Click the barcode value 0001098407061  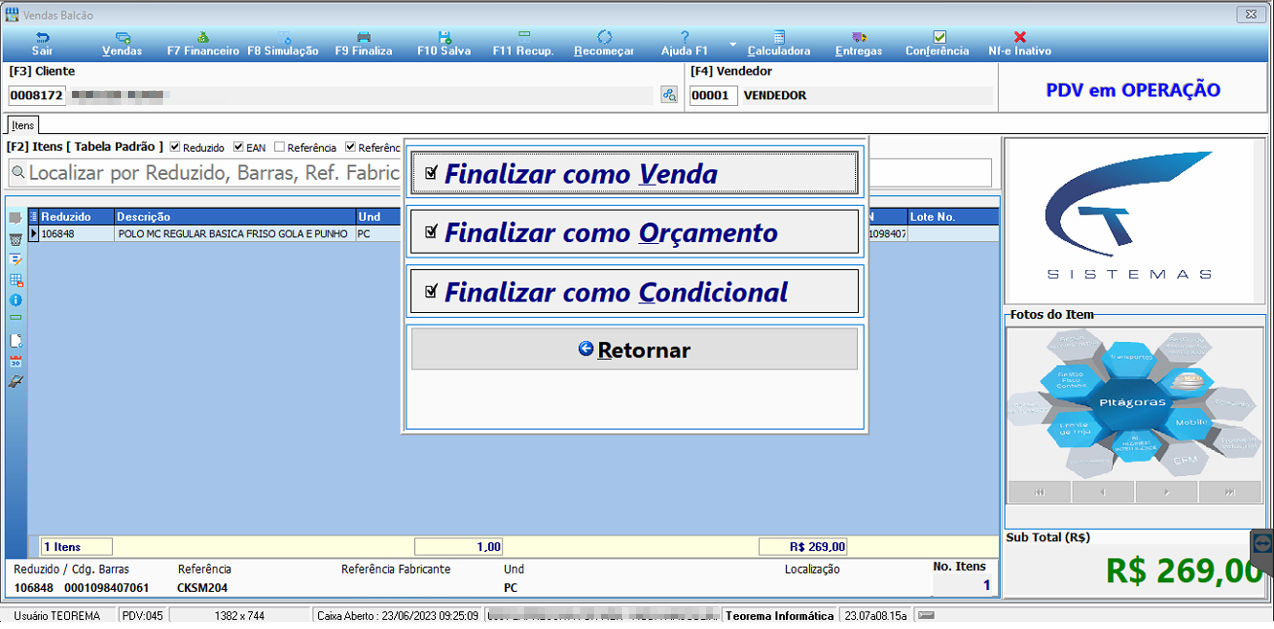[105, 588]
